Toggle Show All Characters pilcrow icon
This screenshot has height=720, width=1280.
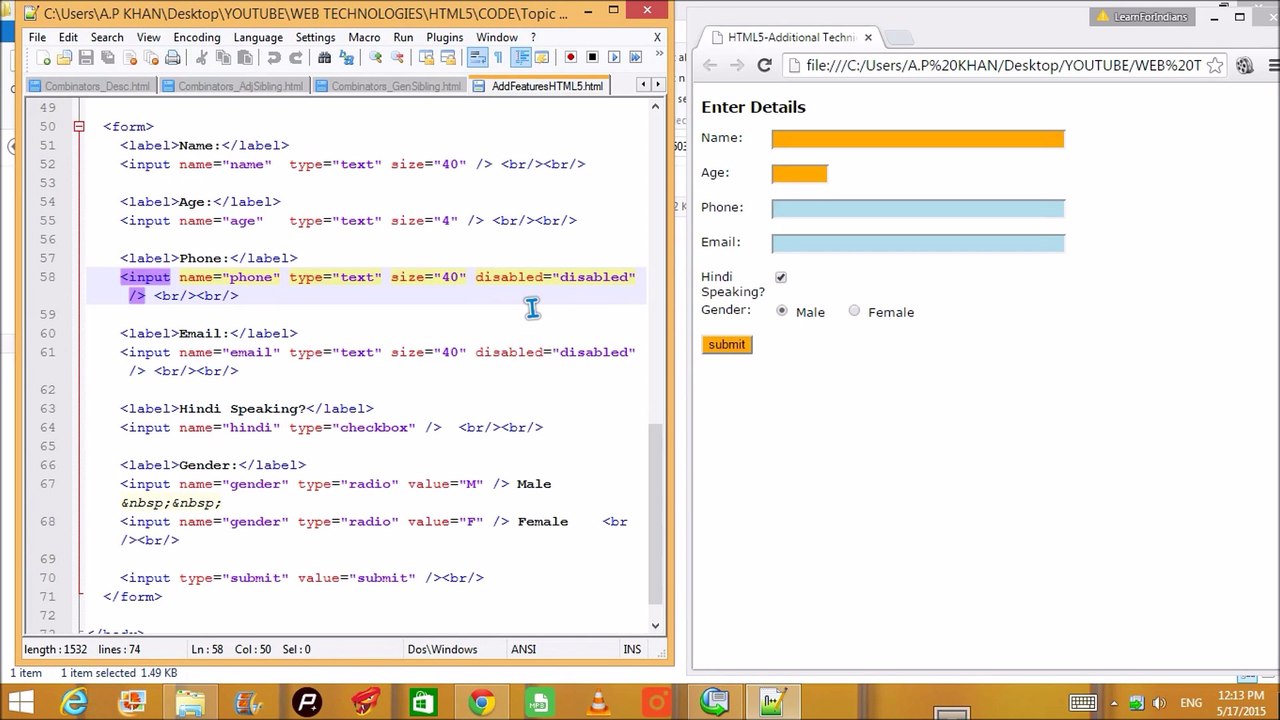coord(498,58)
